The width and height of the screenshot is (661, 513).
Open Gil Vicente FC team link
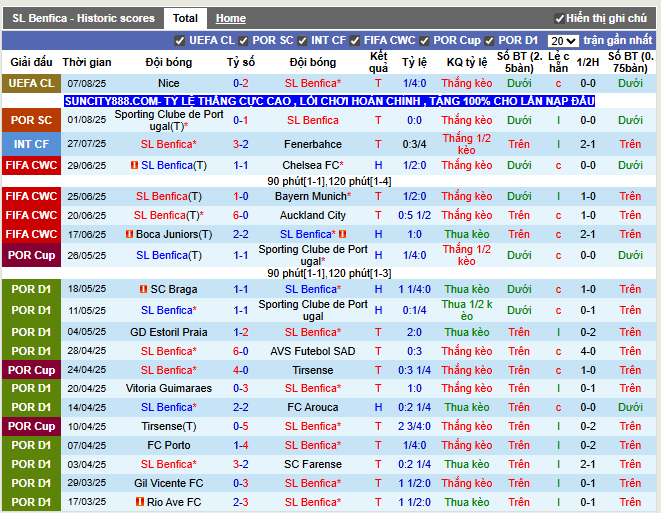pos(169,483)
